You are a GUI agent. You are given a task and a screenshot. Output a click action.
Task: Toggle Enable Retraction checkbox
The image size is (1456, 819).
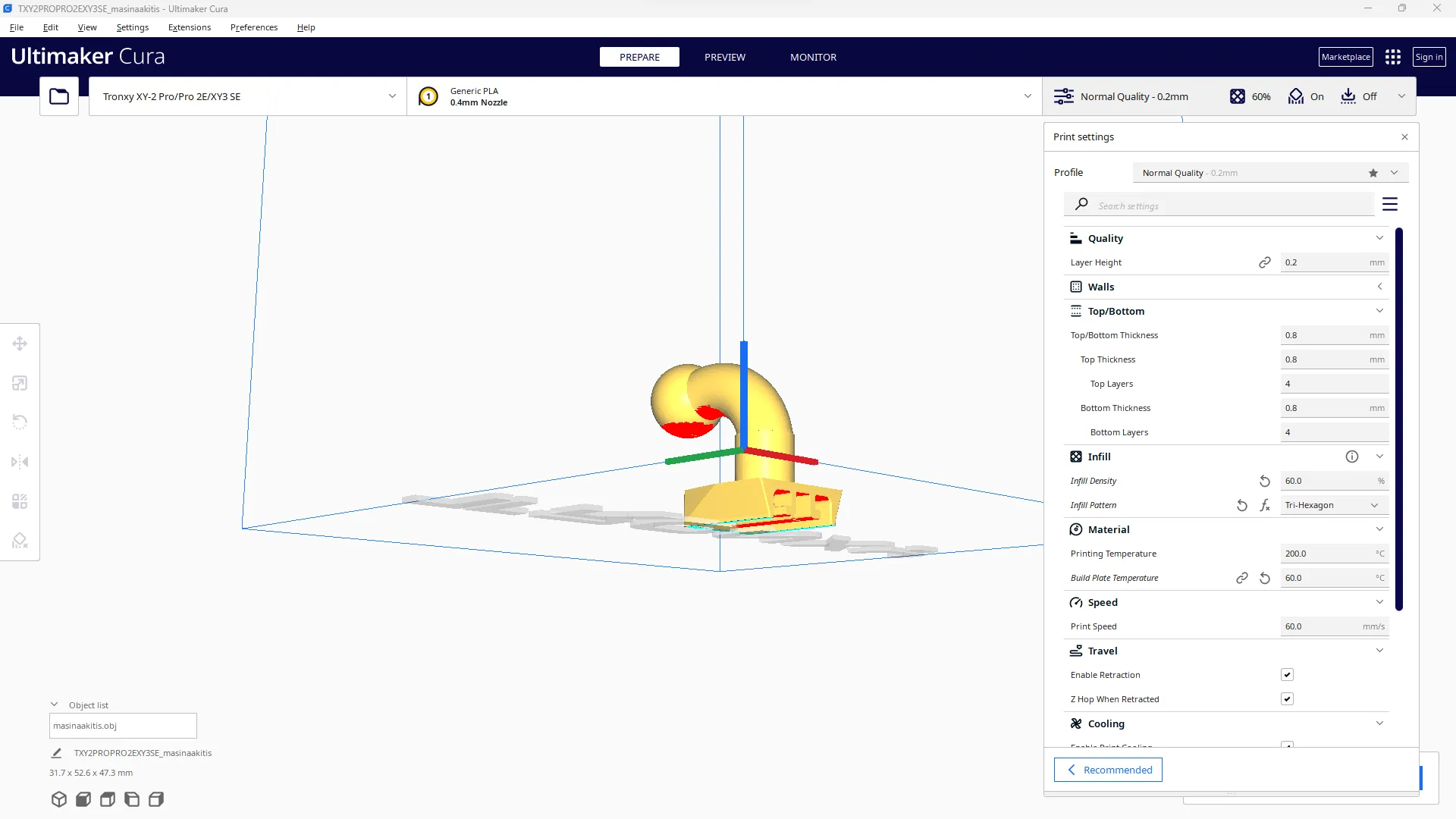[x=1287, y=675]
